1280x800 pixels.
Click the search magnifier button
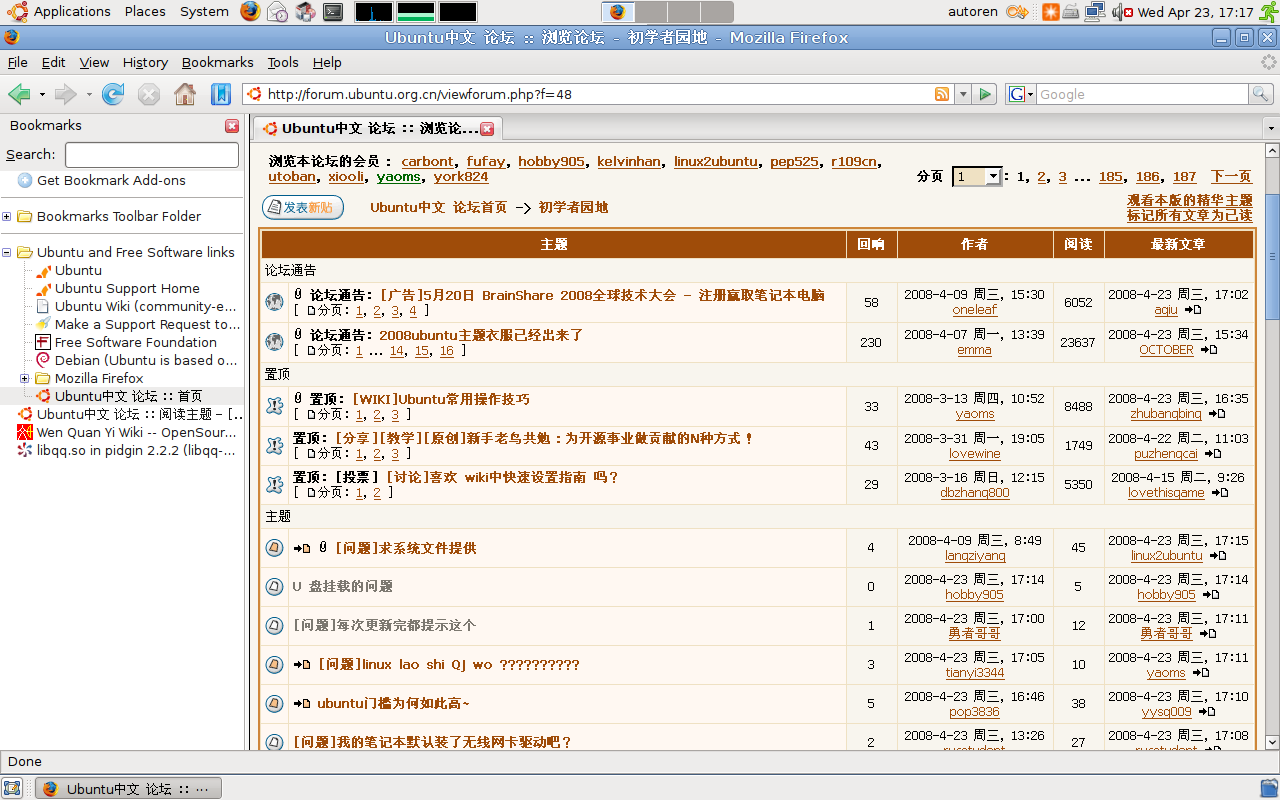(x=1261, y=94)
